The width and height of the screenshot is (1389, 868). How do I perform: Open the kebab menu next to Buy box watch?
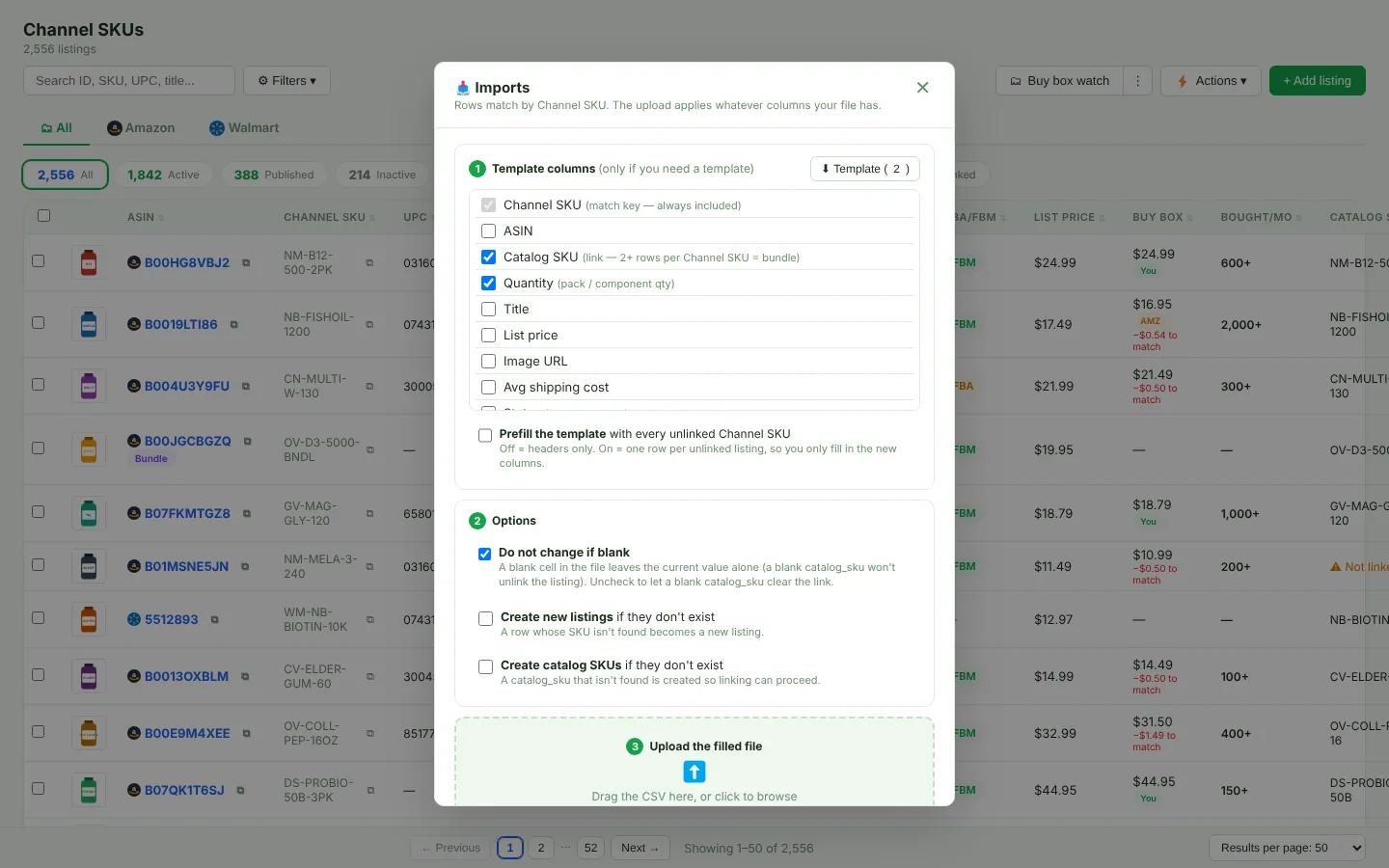[x=1138, y=81]
